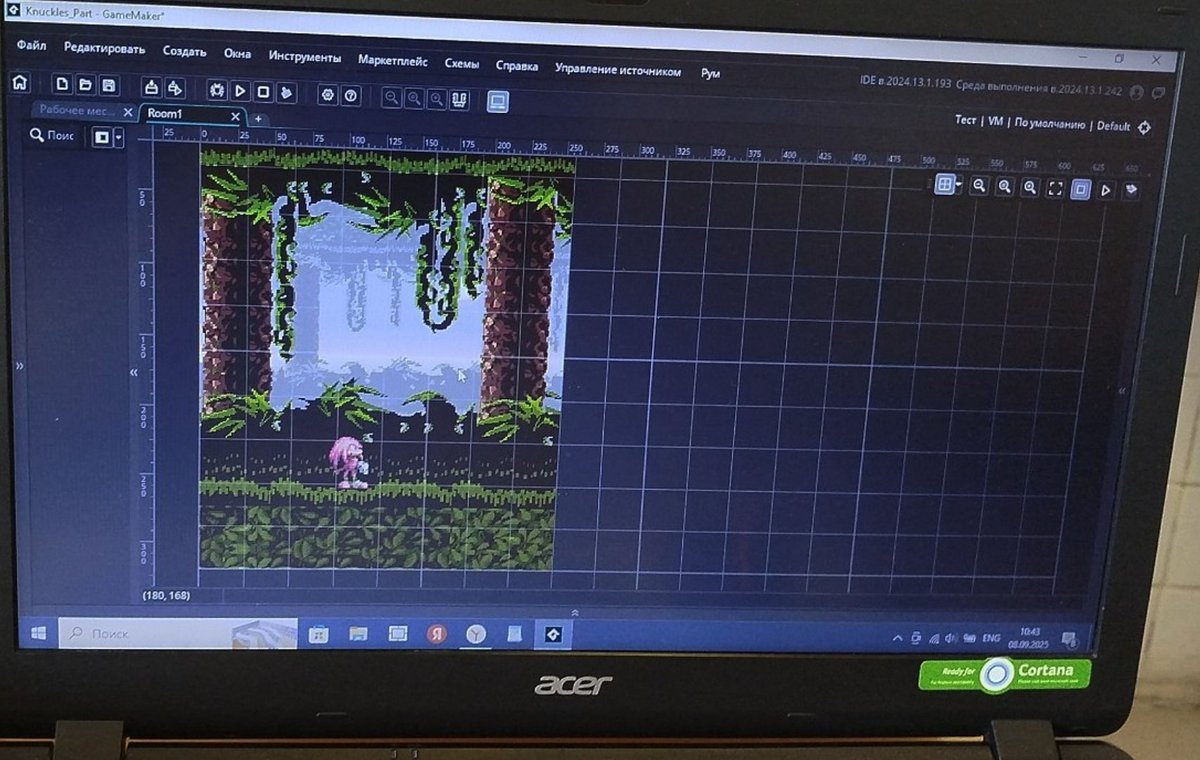Zoom in using the room editor toolbar

(x=1030, y=188)
